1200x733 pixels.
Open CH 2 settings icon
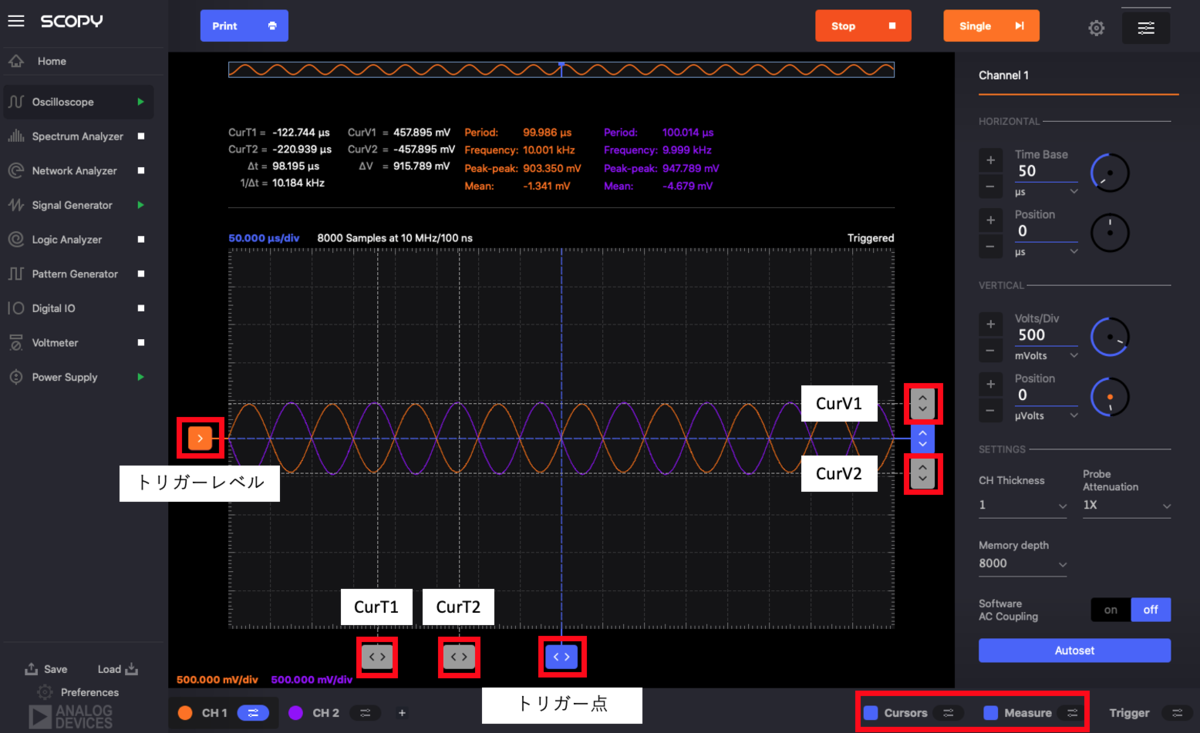(365, 713)
